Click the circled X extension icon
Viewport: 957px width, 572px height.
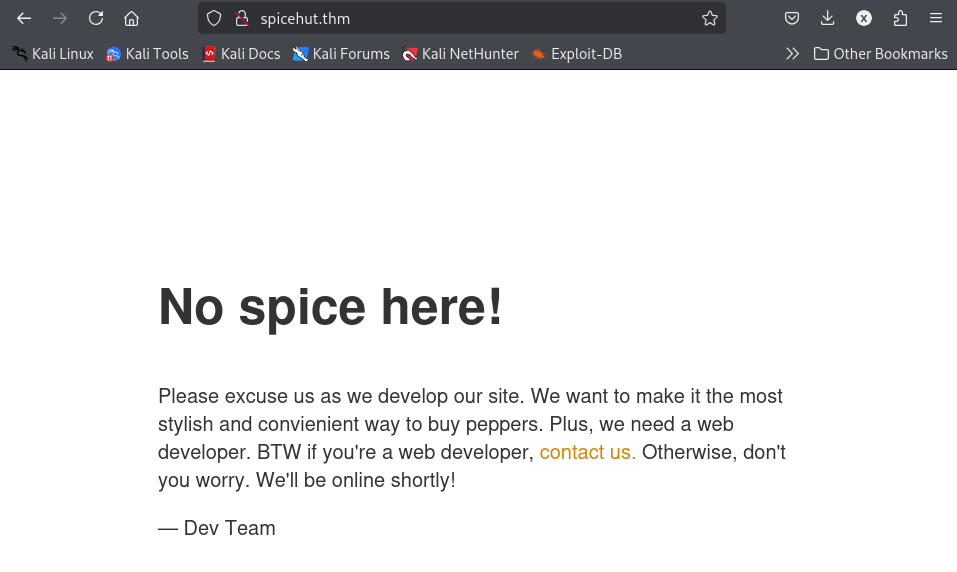click(x=864, y=18)
